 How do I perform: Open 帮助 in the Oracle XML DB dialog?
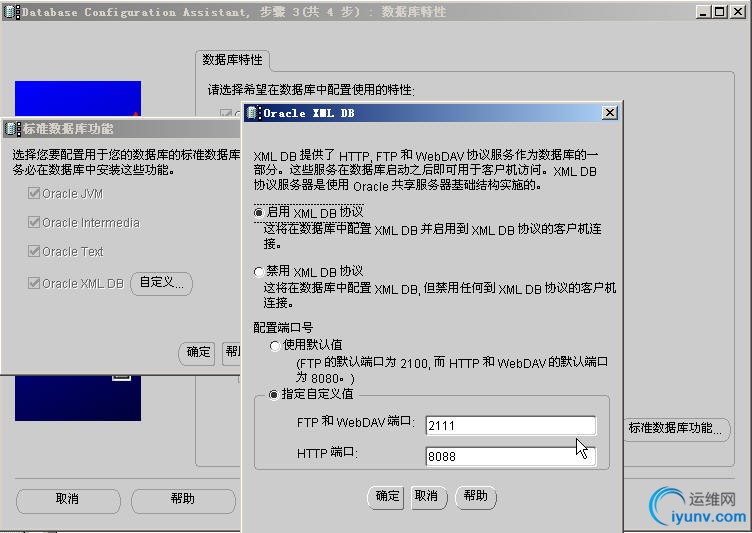[475, 497]
